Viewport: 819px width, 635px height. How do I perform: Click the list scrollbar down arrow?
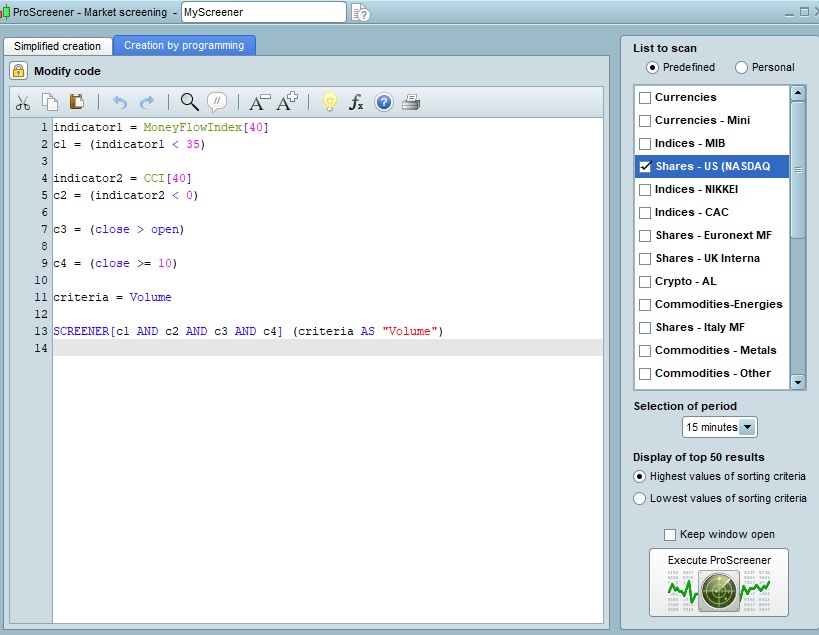click(x=797, y=381)
